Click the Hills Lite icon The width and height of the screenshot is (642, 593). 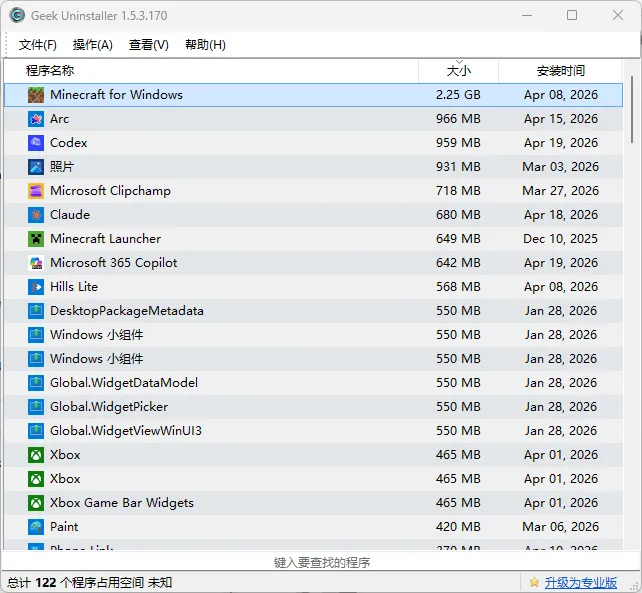click(x=36, y=287)
